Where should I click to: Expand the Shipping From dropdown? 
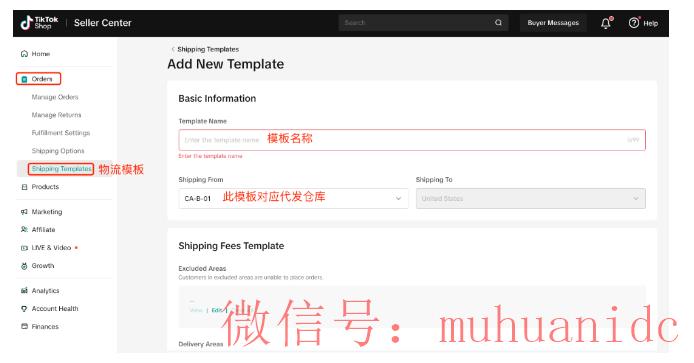293,198
